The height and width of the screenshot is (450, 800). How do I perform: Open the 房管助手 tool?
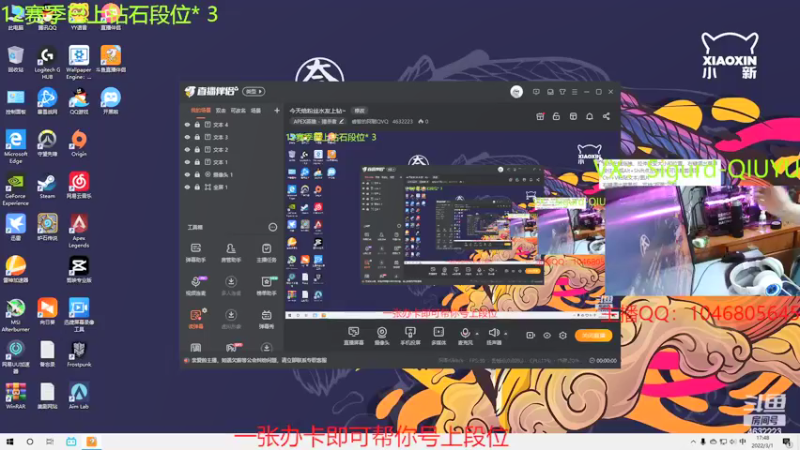[x=231, y=253]
